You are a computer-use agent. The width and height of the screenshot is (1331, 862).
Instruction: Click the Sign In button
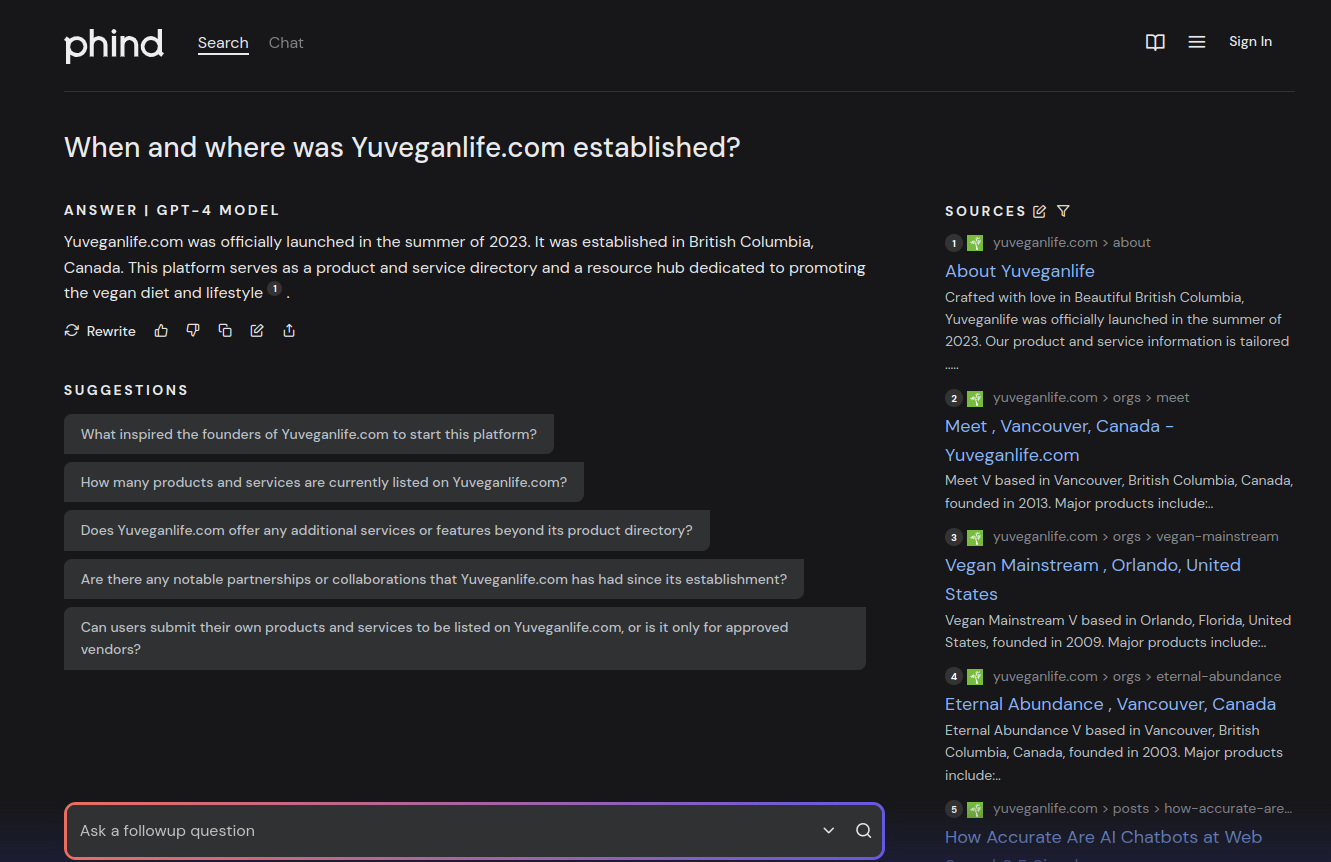1250,42
